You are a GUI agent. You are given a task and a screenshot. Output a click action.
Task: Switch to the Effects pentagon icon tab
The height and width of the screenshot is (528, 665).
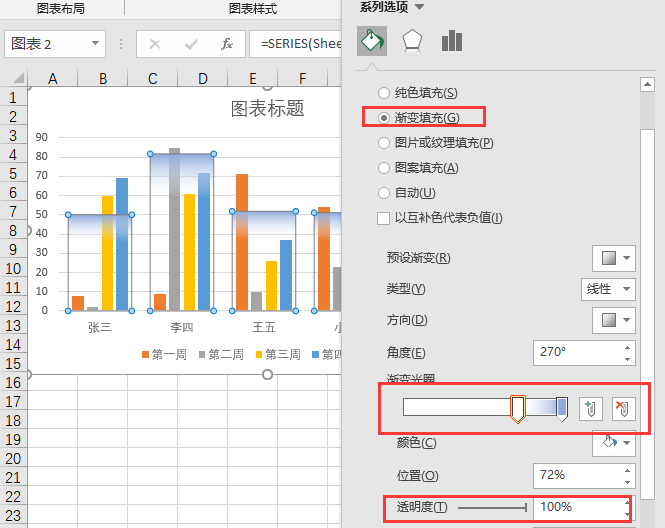tap(412, 41)
